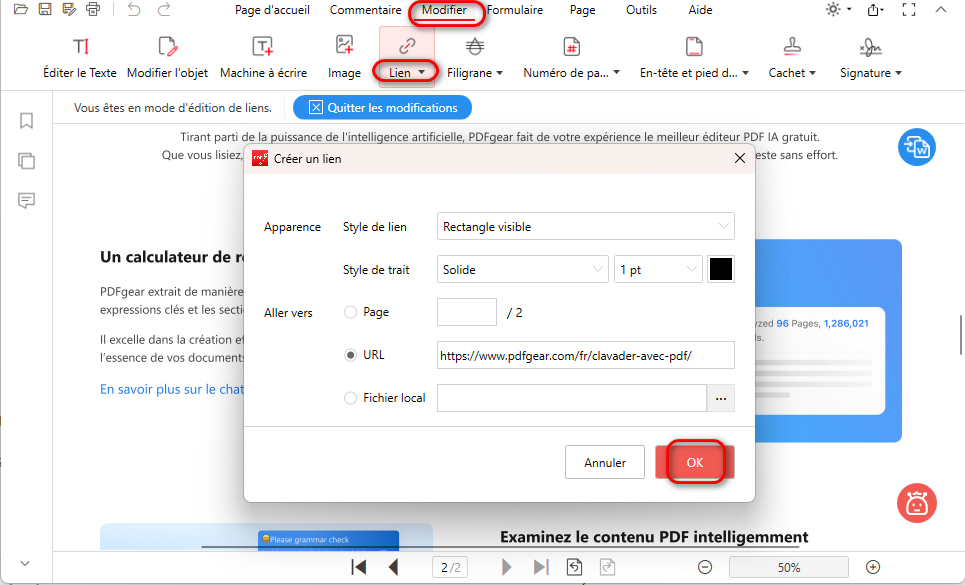Select the Fichier local radio button
The image size is (965, 585).
350,398
